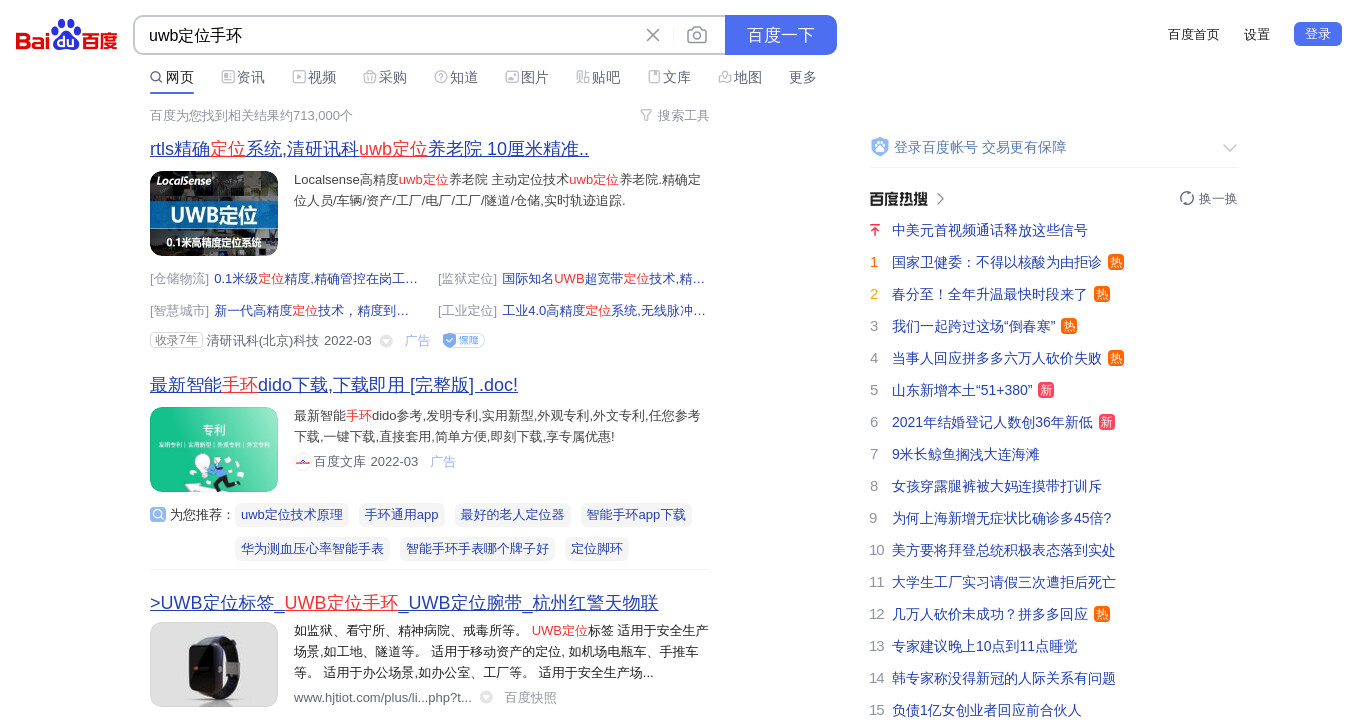This screenshot has height=728, width=1366.
Task: Open 新一代高精度定位技术 sublink
Action: click(x=312, y=311)
